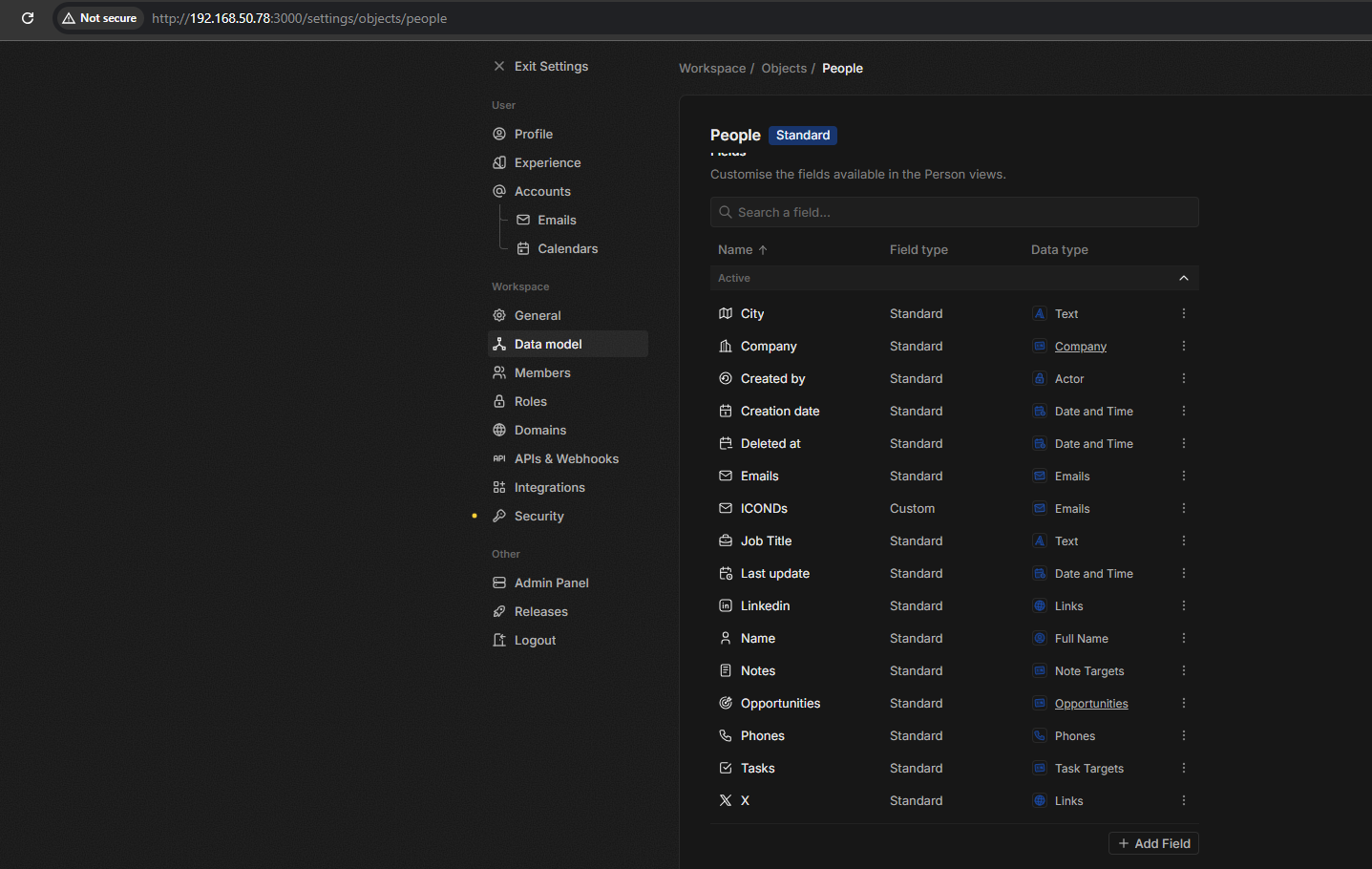Open Emails under Accounts

tap(580, 220)
